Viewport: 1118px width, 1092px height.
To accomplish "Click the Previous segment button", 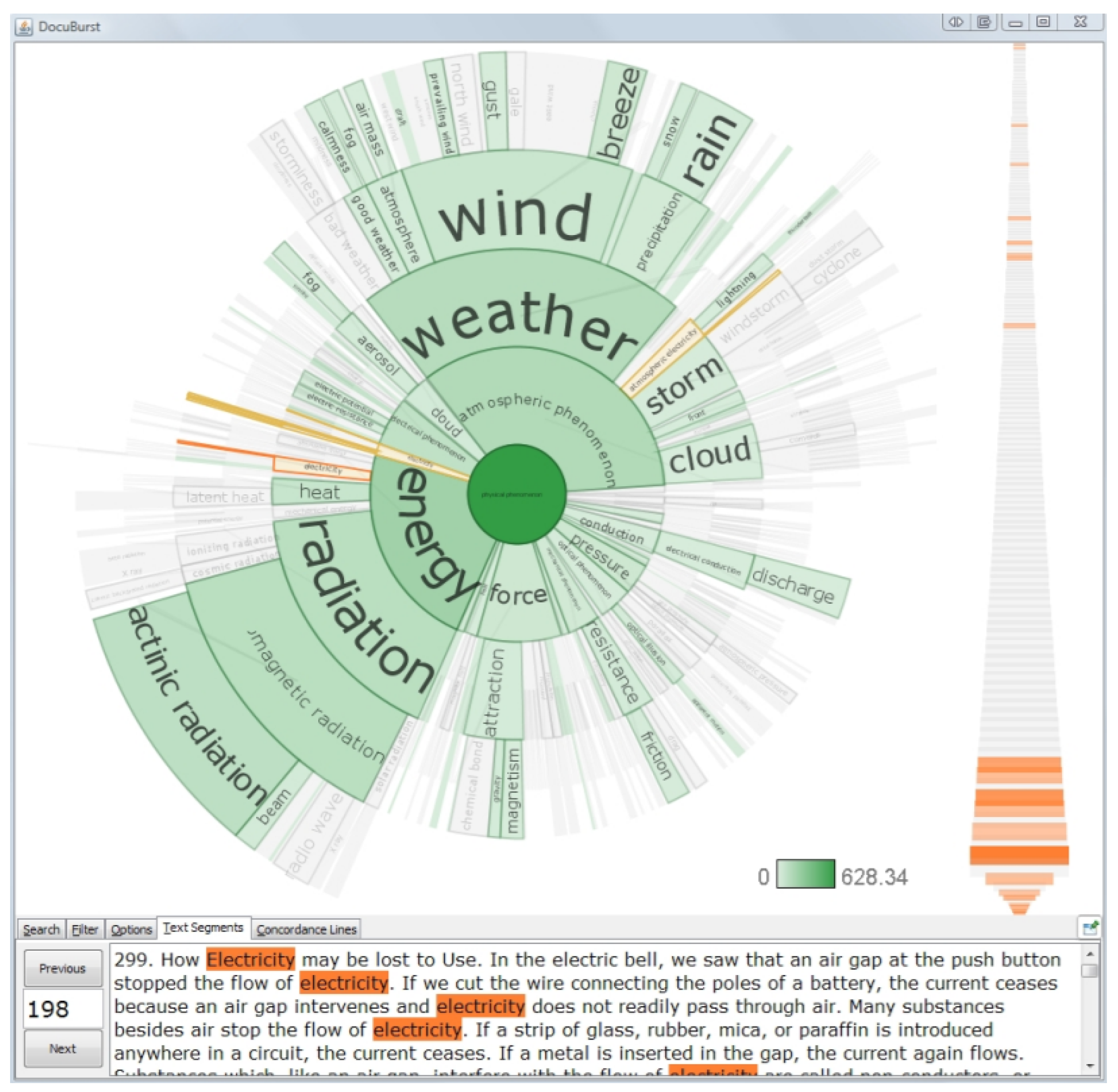I will point(63,969).
